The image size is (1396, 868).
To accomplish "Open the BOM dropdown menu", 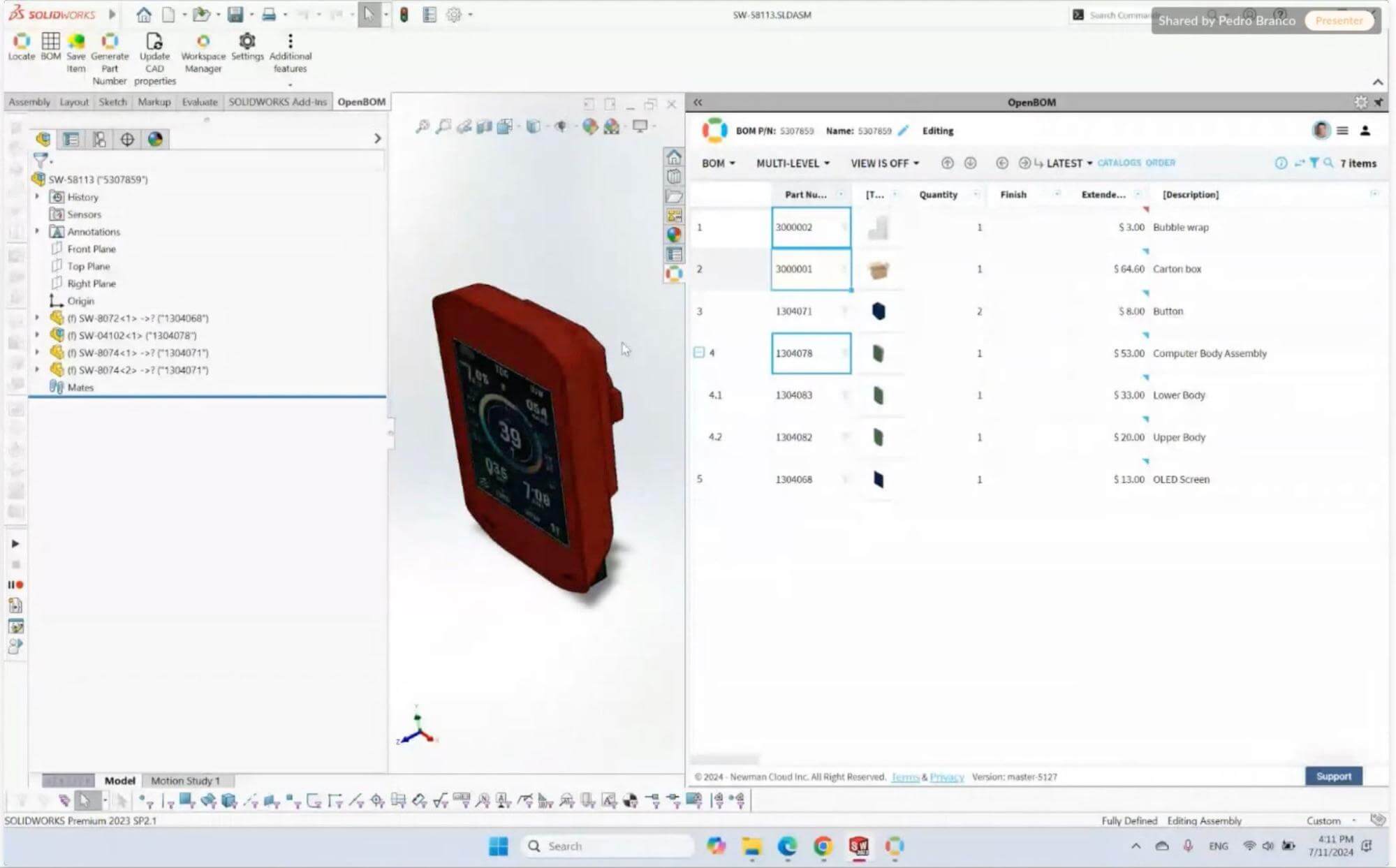I will coord(718,163).
